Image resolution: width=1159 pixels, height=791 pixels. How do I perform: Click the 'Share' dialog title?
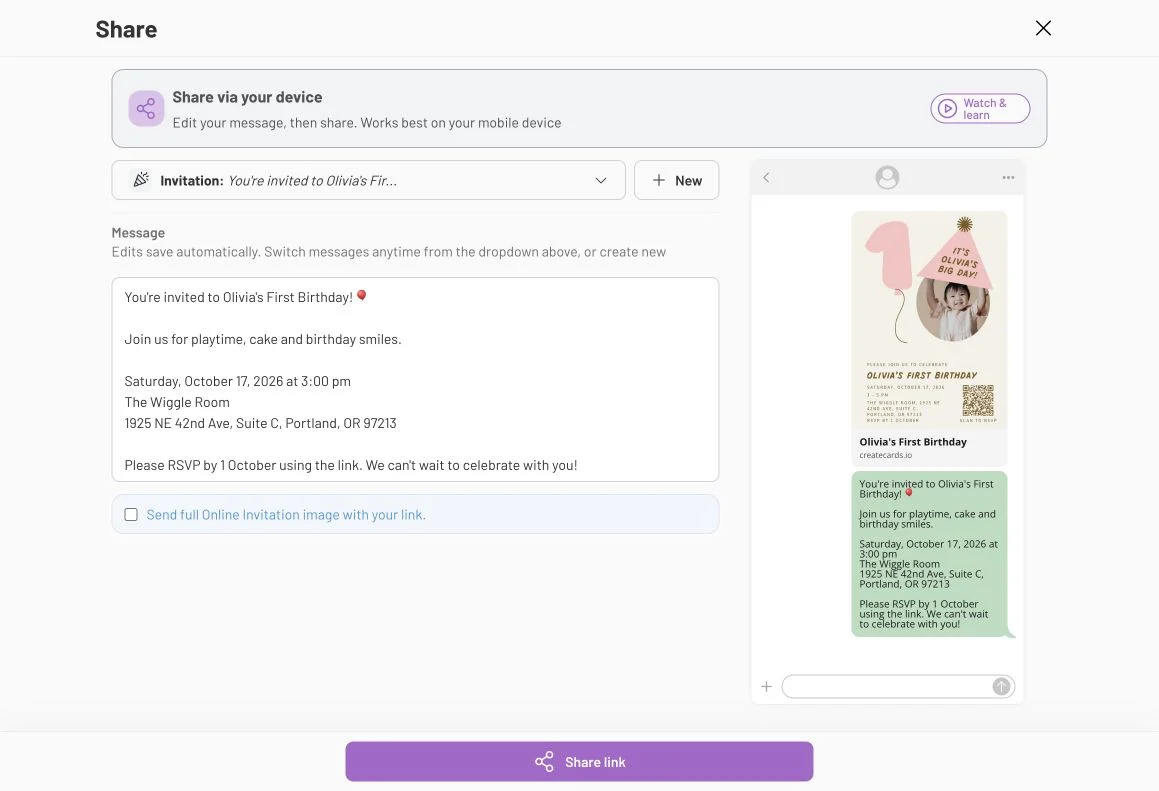point(126,29)
